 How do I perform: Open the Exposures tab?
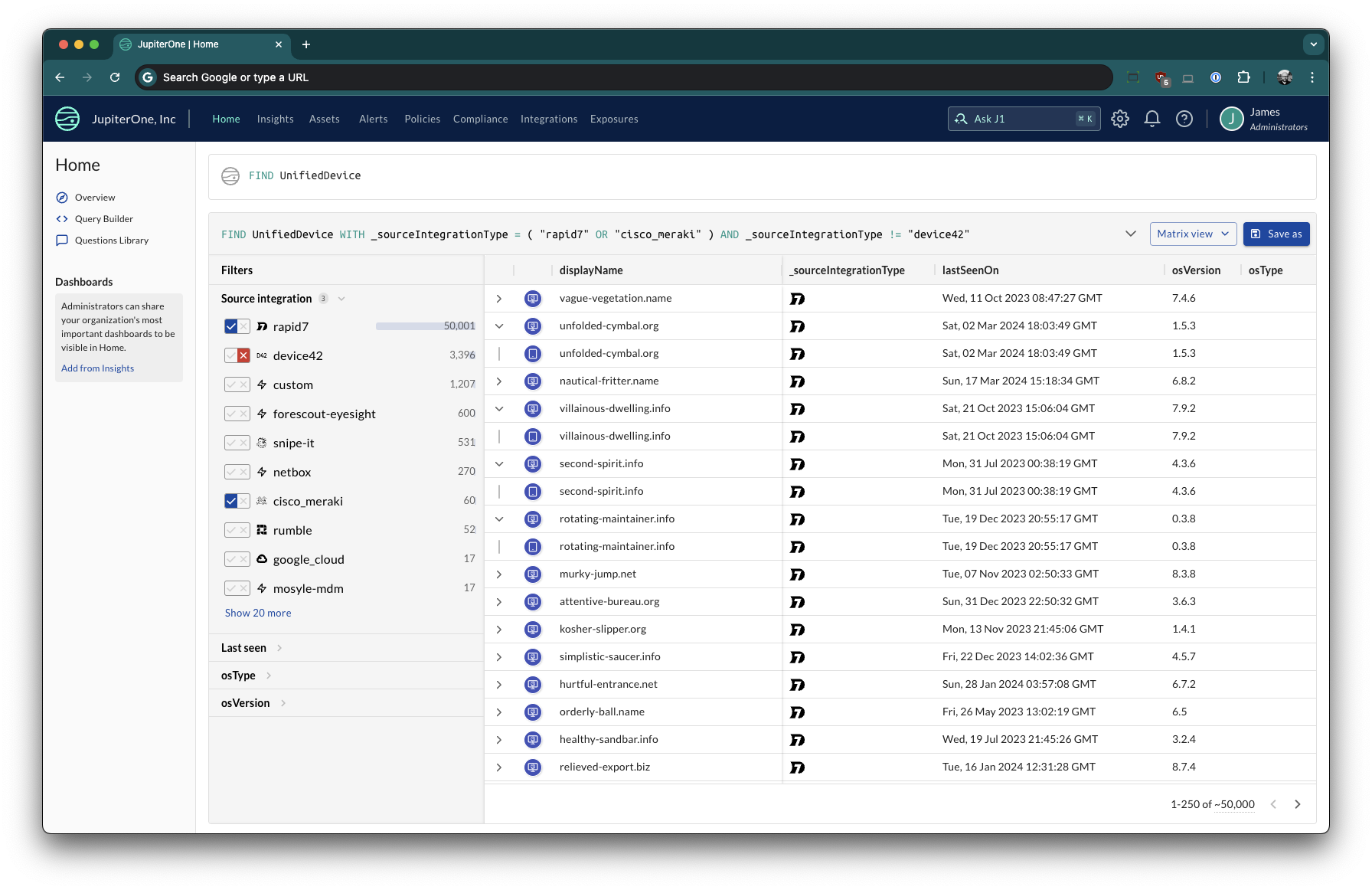(614, 119)
